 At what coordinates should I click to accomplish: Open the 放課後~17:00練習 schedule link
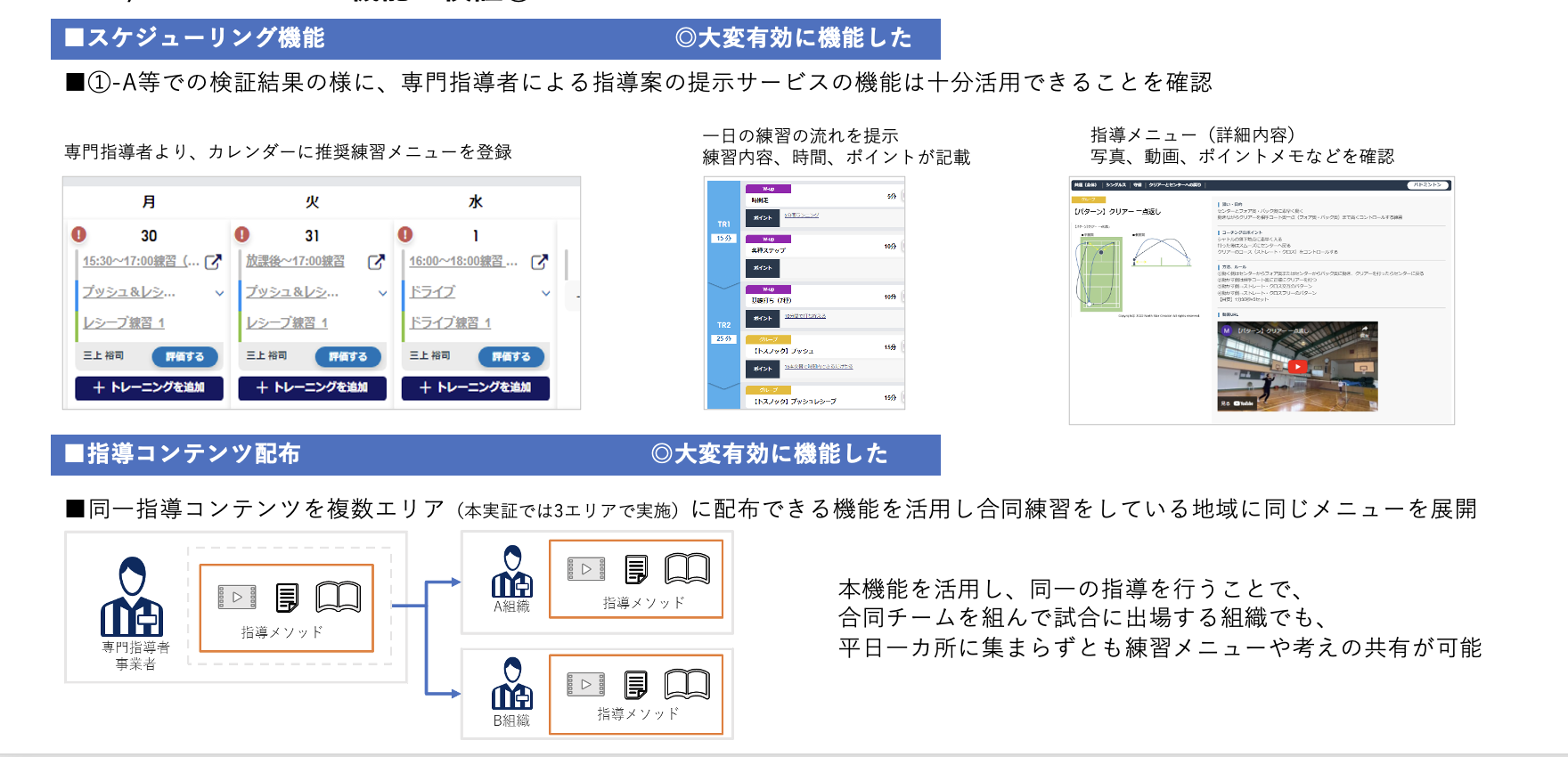[295, 261]
